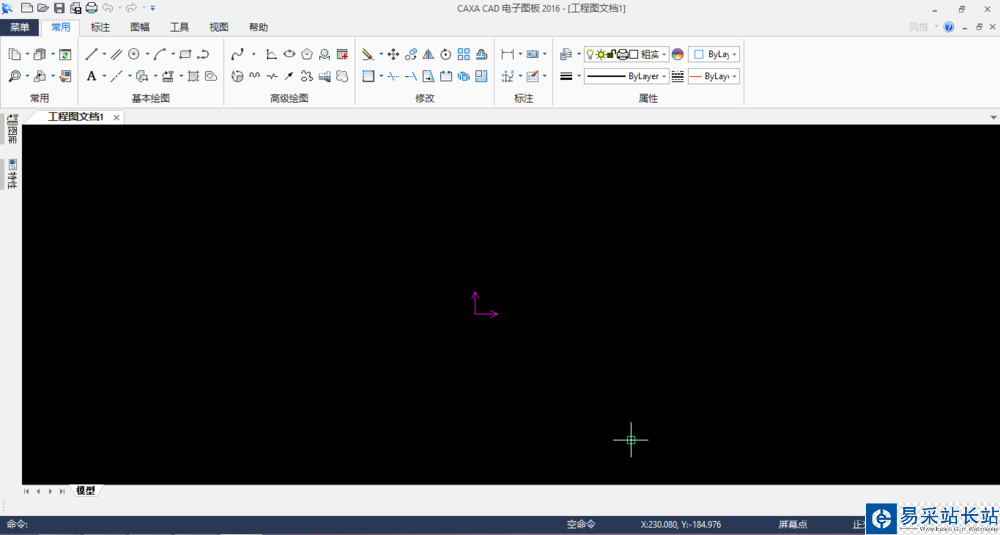
Task: Select the Polygon tool
Action: click(x=307, y=54)
